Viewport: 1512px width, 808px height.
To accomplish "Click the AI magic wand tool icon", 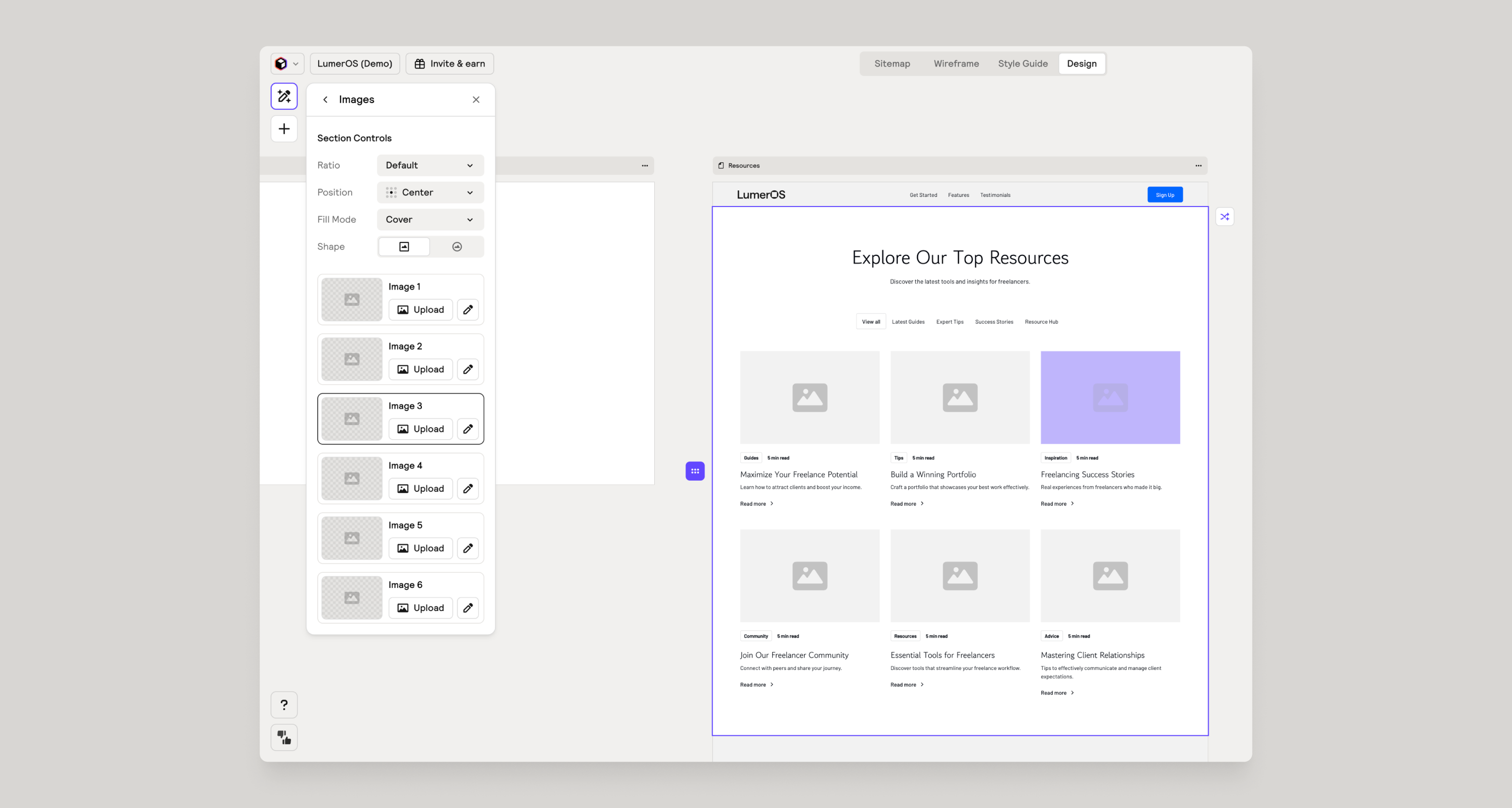I will (x=284, y=96).
